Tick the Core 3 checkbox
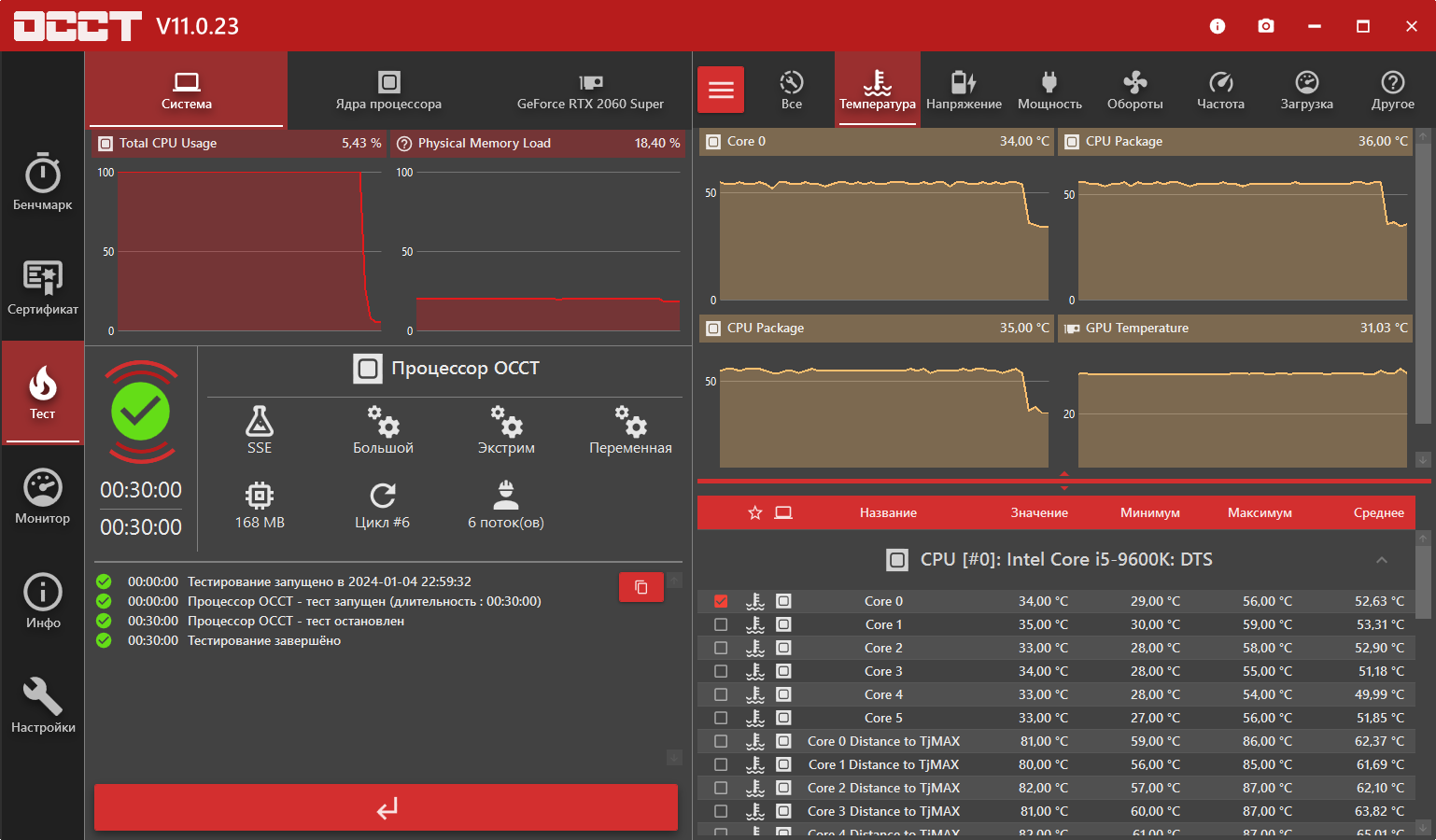The width and height of the screenshot is (1436, 840). (x=721, y=671)
